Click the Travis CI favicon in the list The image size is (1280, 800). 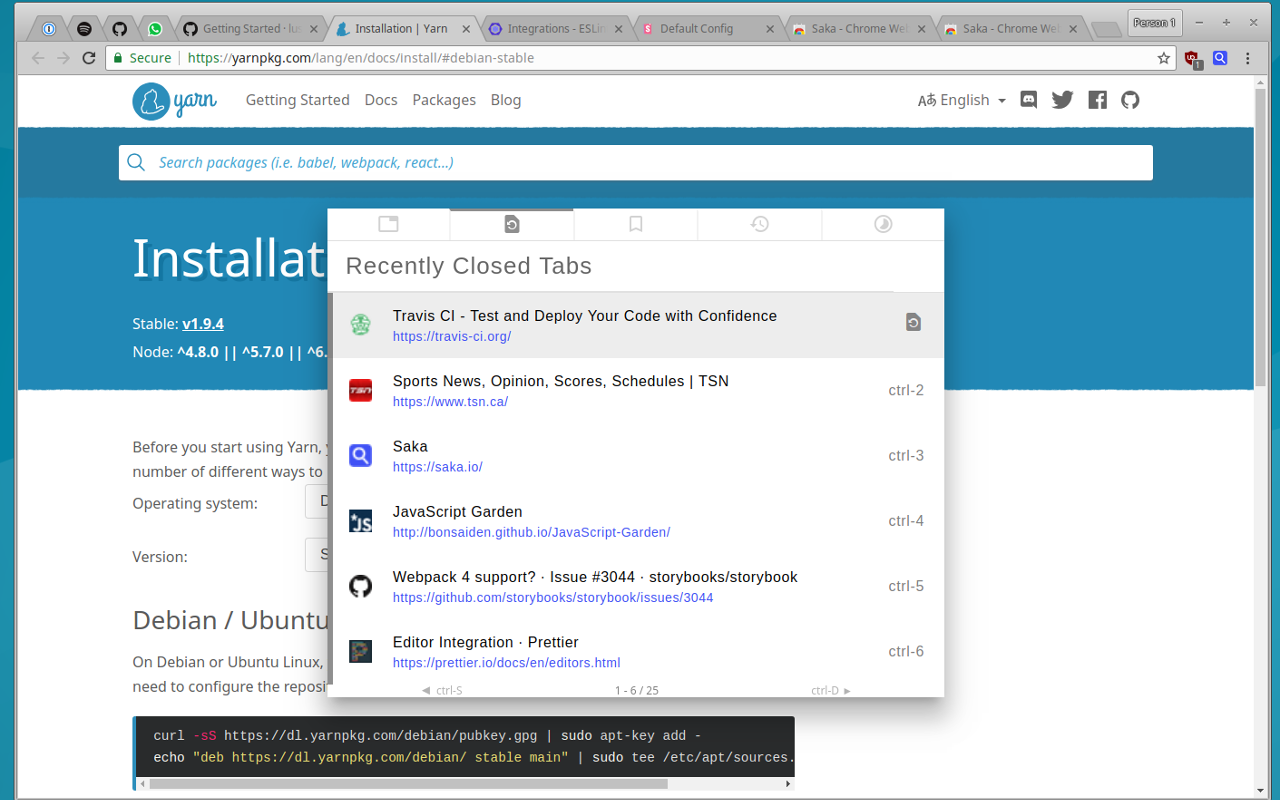[x=360, y=325]
